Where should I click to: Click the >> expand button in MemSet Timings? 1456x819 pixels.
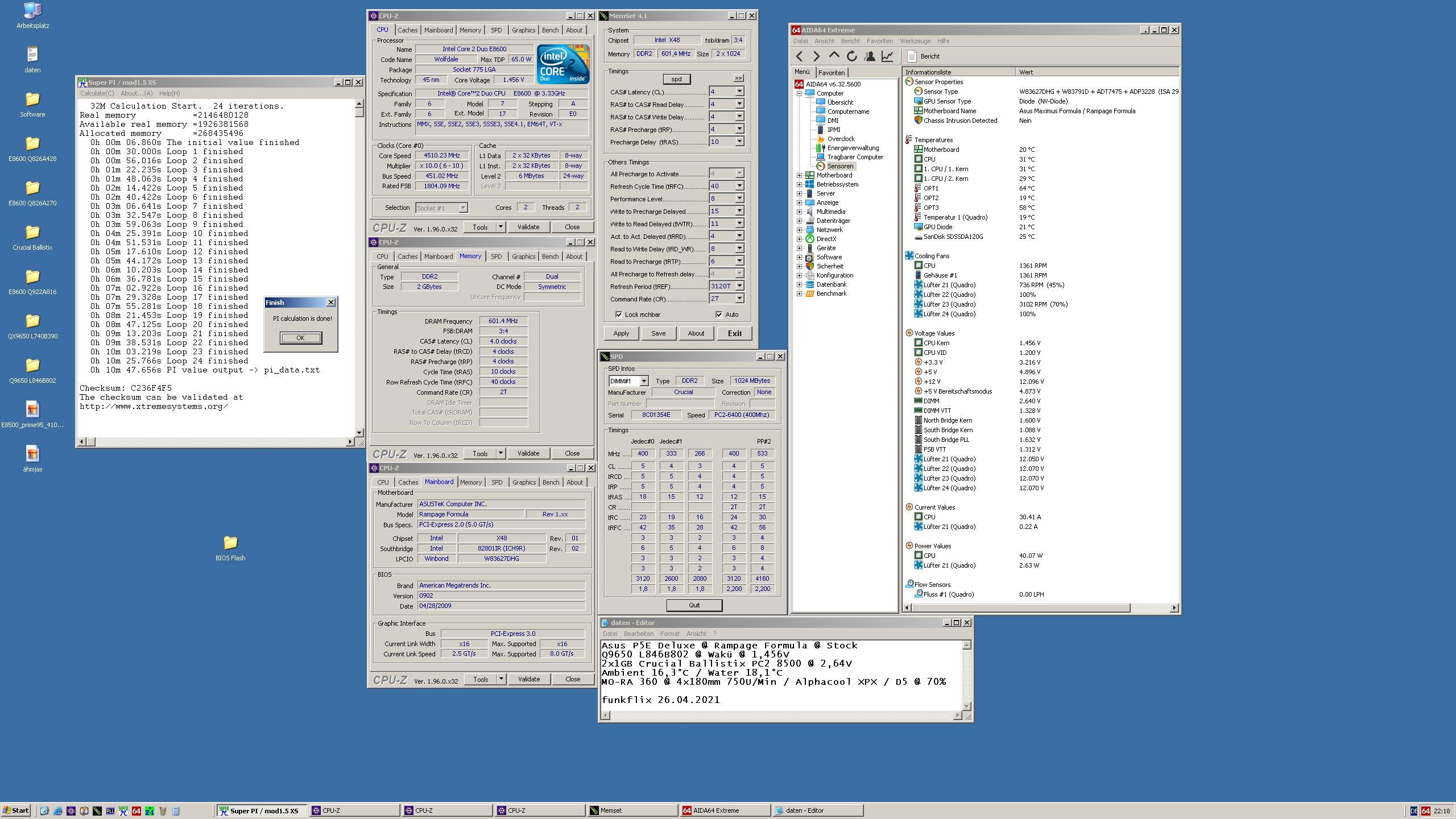[x=738, y=78]
